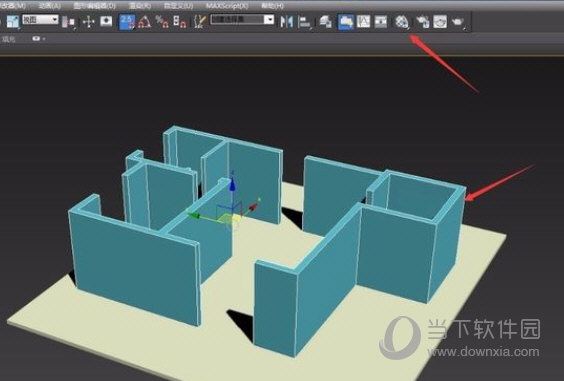
Task: Select the uniform Scale tool
Action: (13, 22)
